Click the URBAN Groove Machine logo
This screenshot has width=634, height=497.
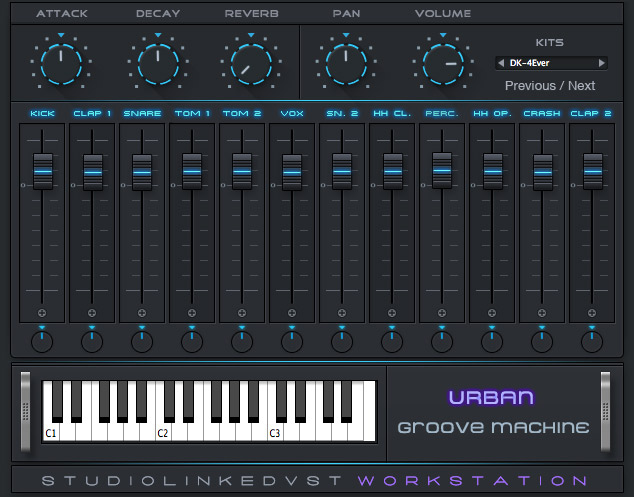[x=493, y=412]
